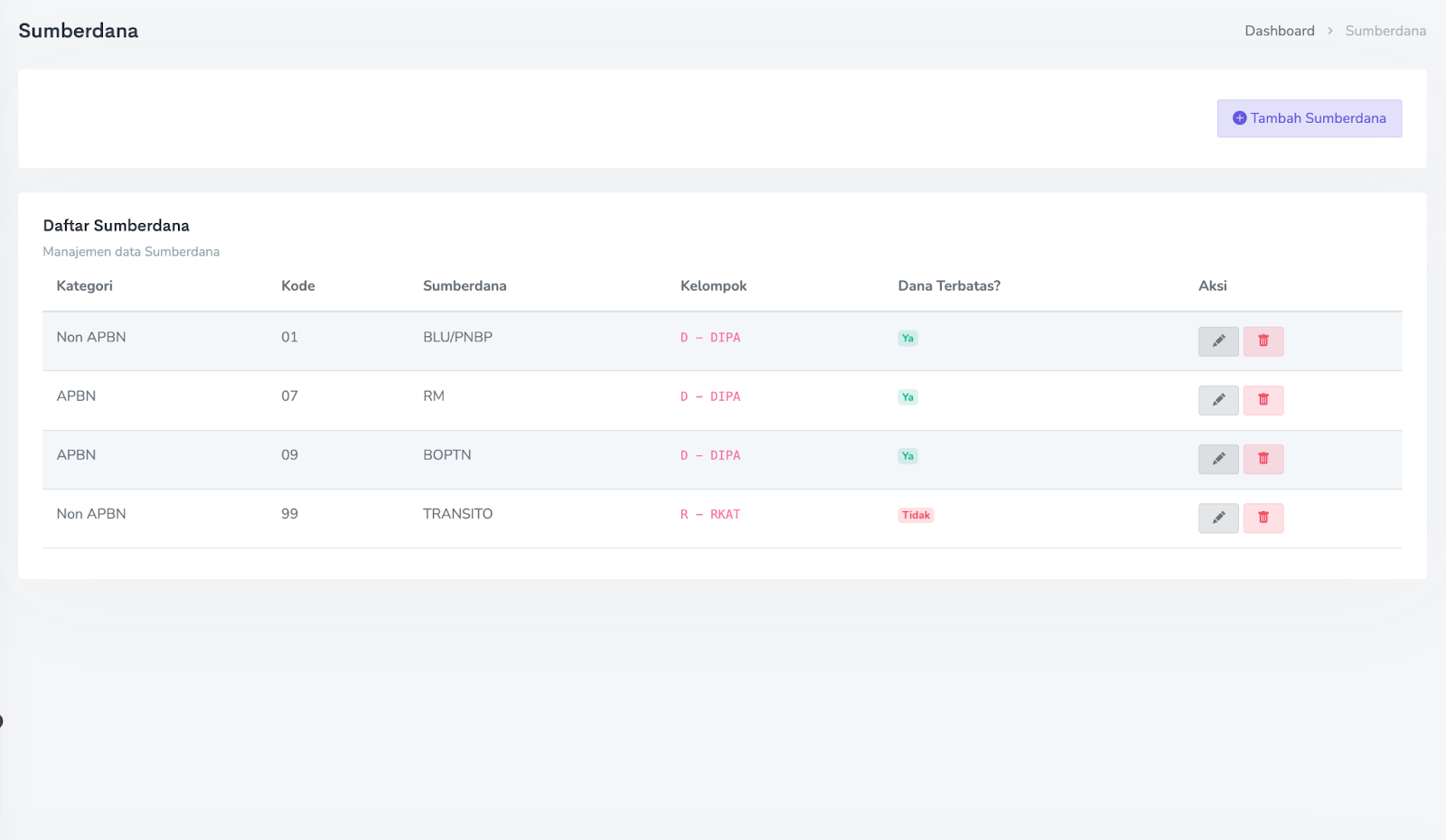Remove the TRANSITO row via trash icon
Viewport: 1446px width, 840px height.
tap(1263, 518)
